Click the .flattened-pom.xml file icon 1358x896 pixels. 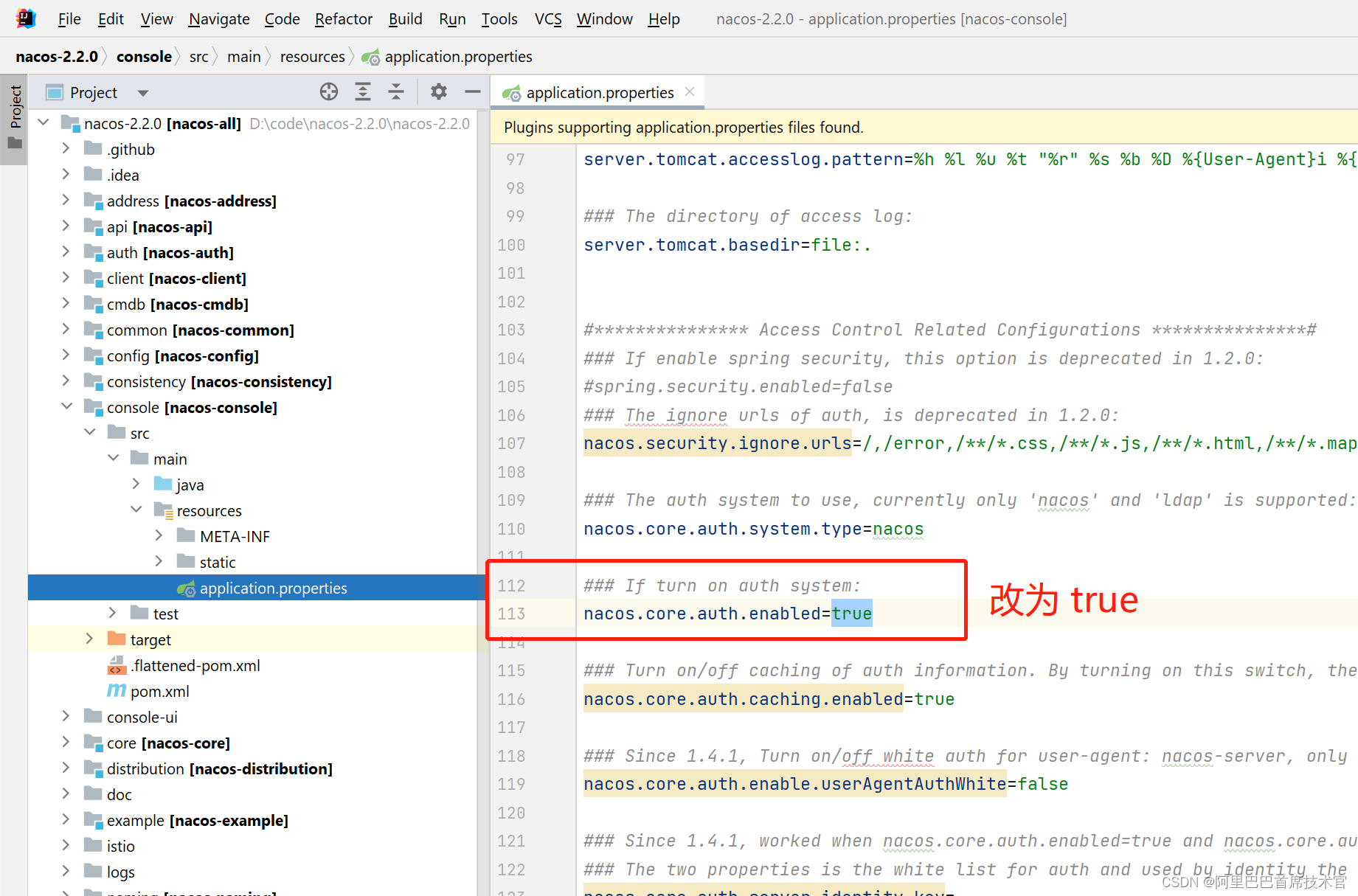pyautogui.click(x=117, y=665)
